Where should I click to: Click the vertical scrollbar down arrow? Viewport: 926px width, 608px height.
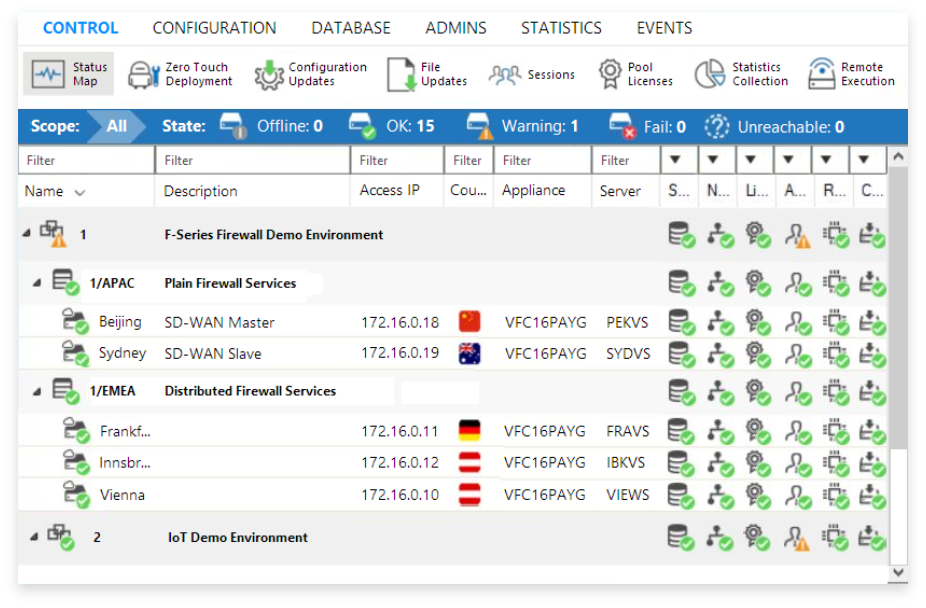[x=898, y=572]
